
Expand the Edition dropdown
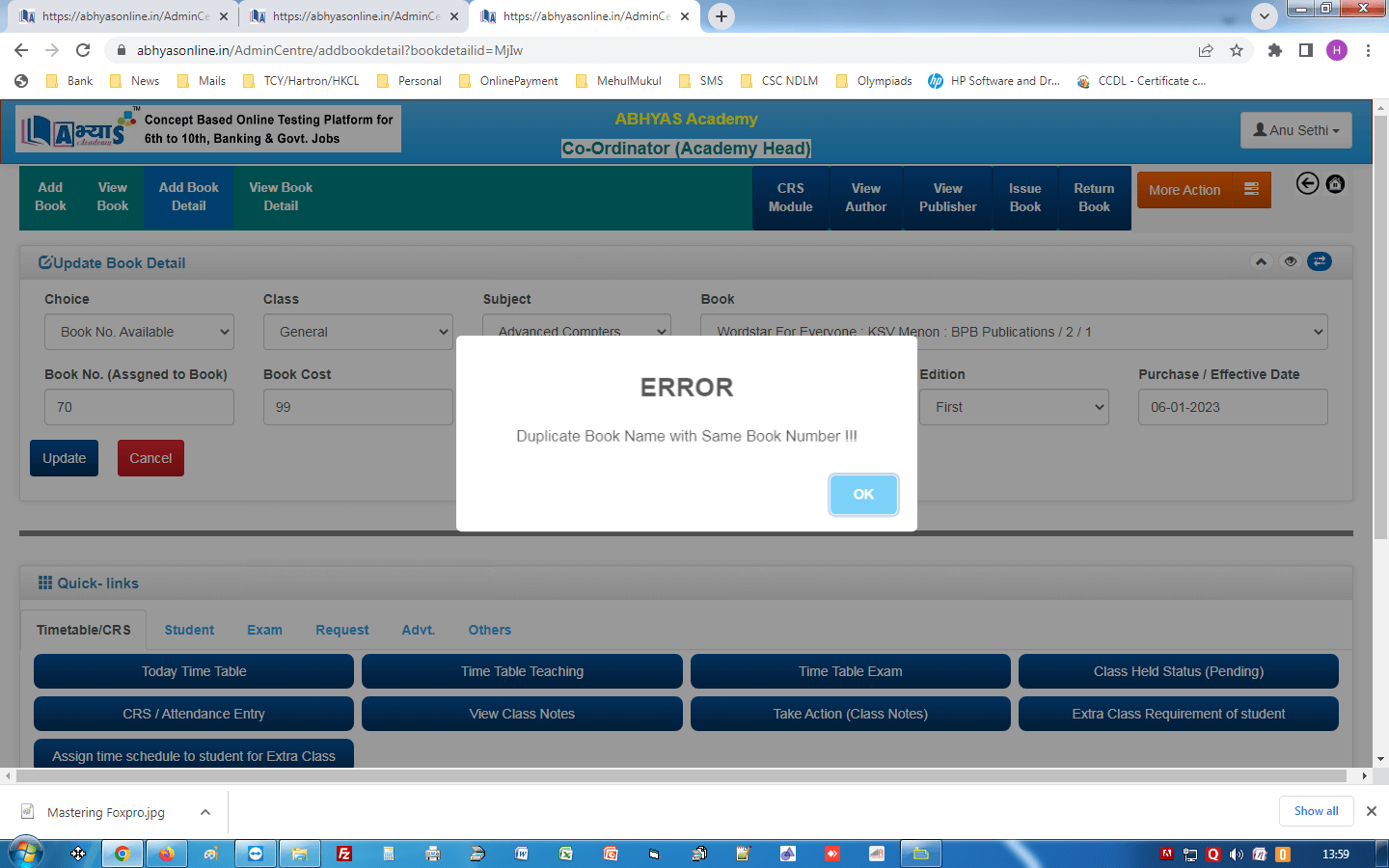coord(1014,407)
